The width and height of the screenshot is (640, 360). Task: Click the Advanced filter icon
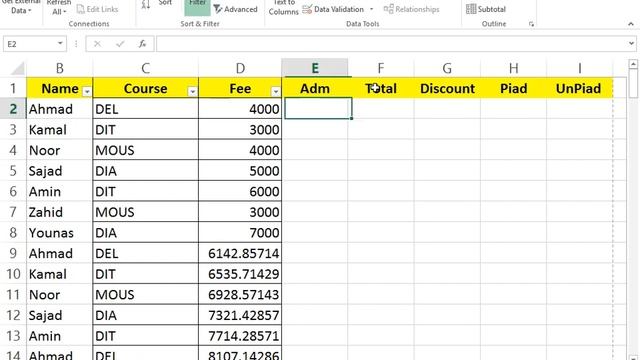[x=218, y=9]
